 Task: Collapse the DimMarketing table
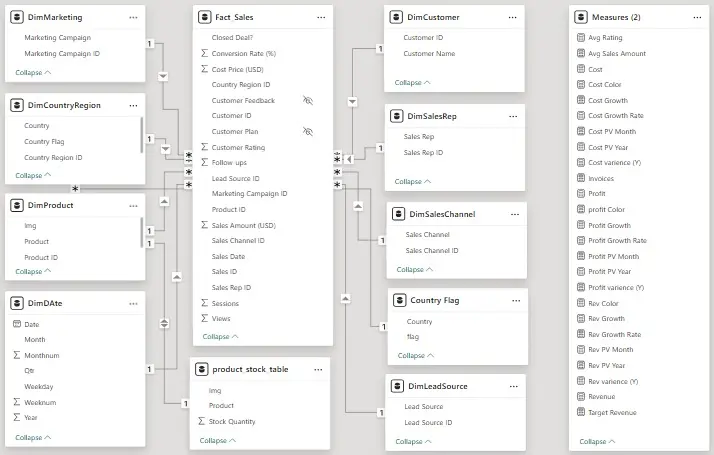click(x=33, y=72)
